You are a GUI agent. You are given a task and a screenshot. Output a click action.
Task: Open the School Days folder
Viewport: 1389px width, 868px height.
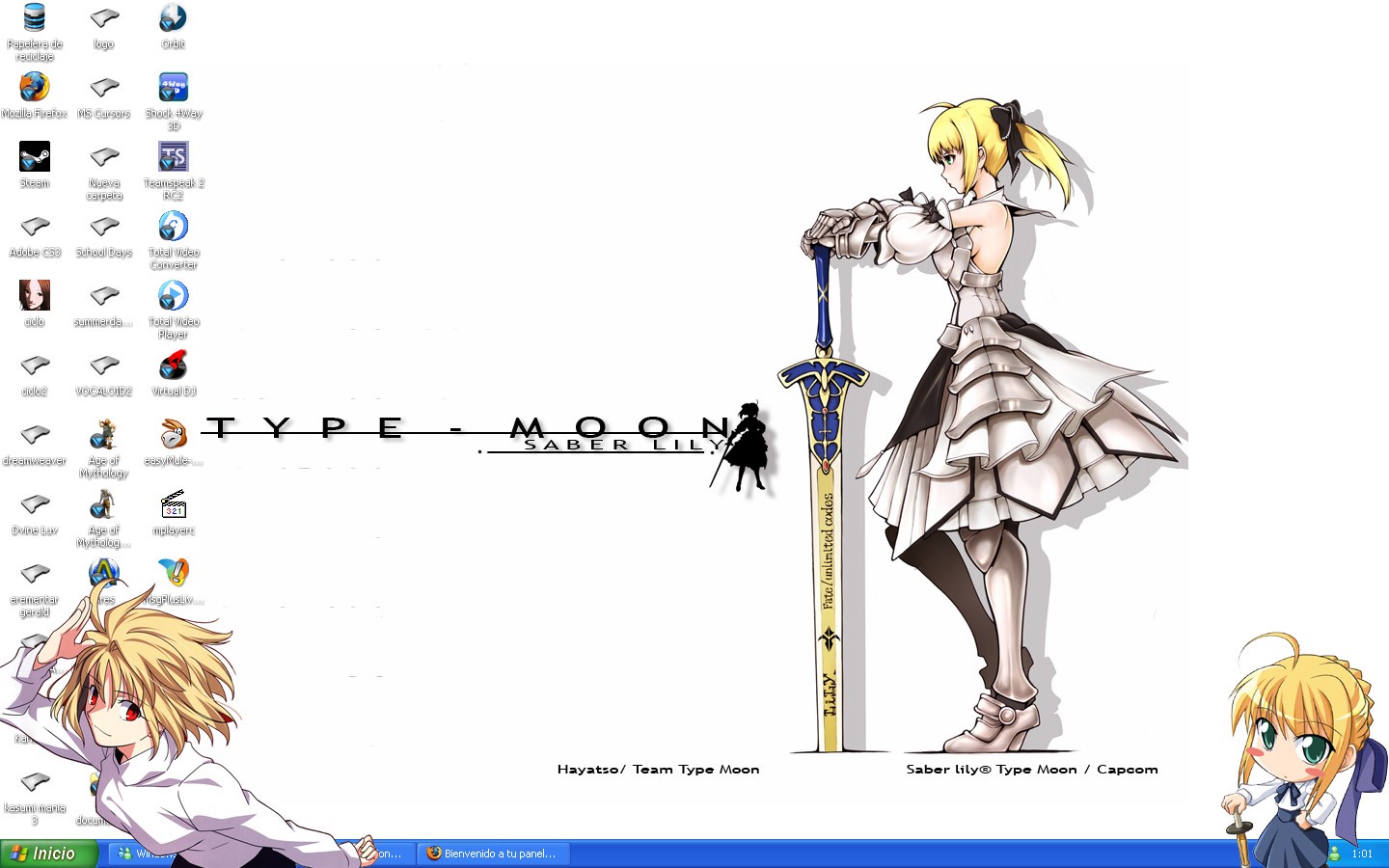tap(104, 234)
